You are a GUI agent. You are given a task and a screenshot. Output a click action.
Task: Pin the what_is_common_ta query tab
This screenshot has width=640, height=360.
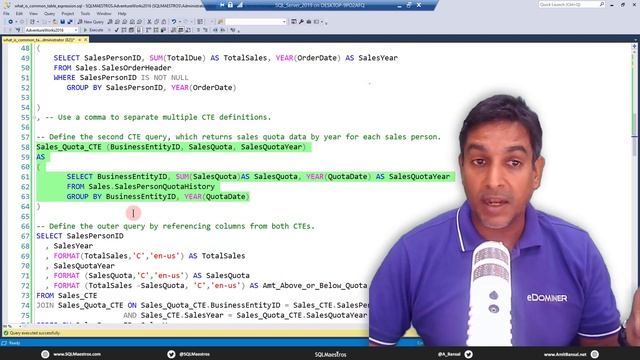pyautogui.click(x=80, y=40)
